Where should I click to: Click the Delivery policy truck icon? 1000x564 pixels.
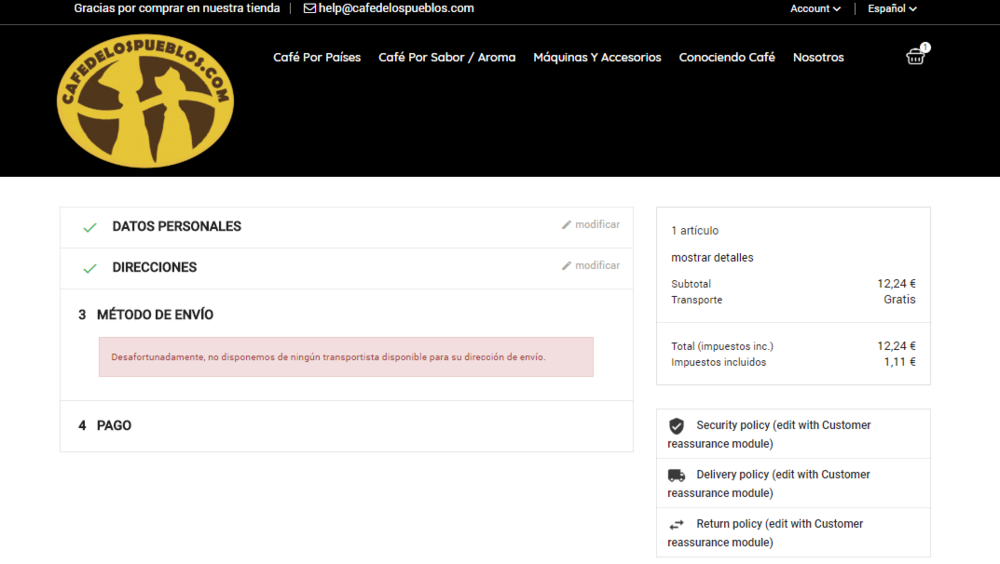677,475
